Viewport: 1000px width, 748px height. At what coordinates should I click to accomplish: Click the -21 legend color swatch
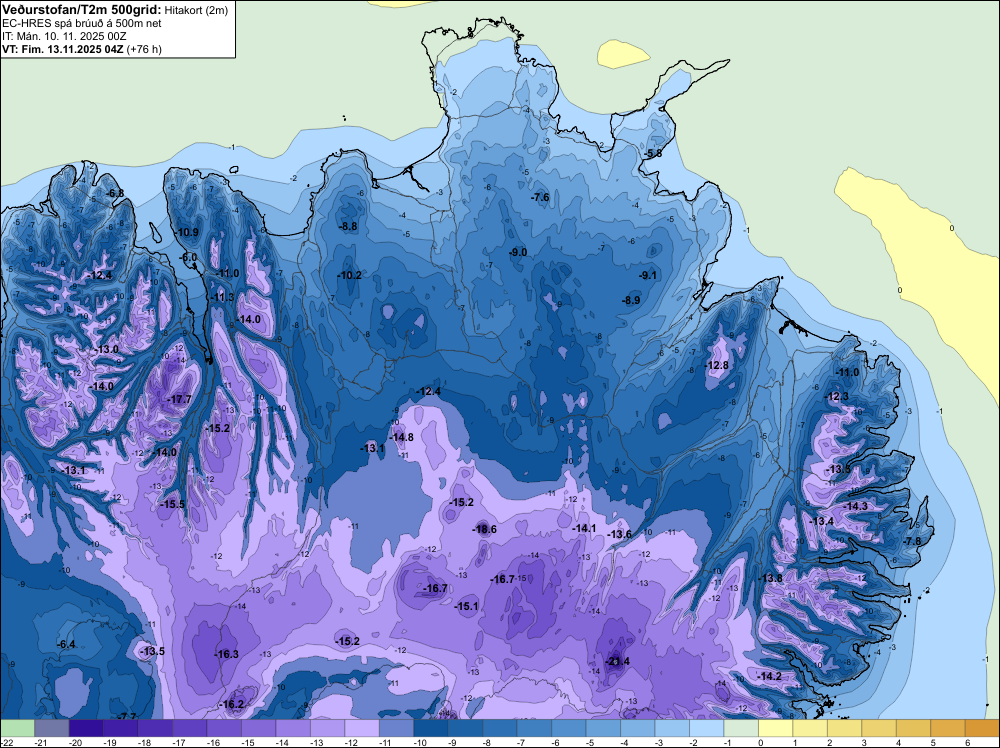52,728
